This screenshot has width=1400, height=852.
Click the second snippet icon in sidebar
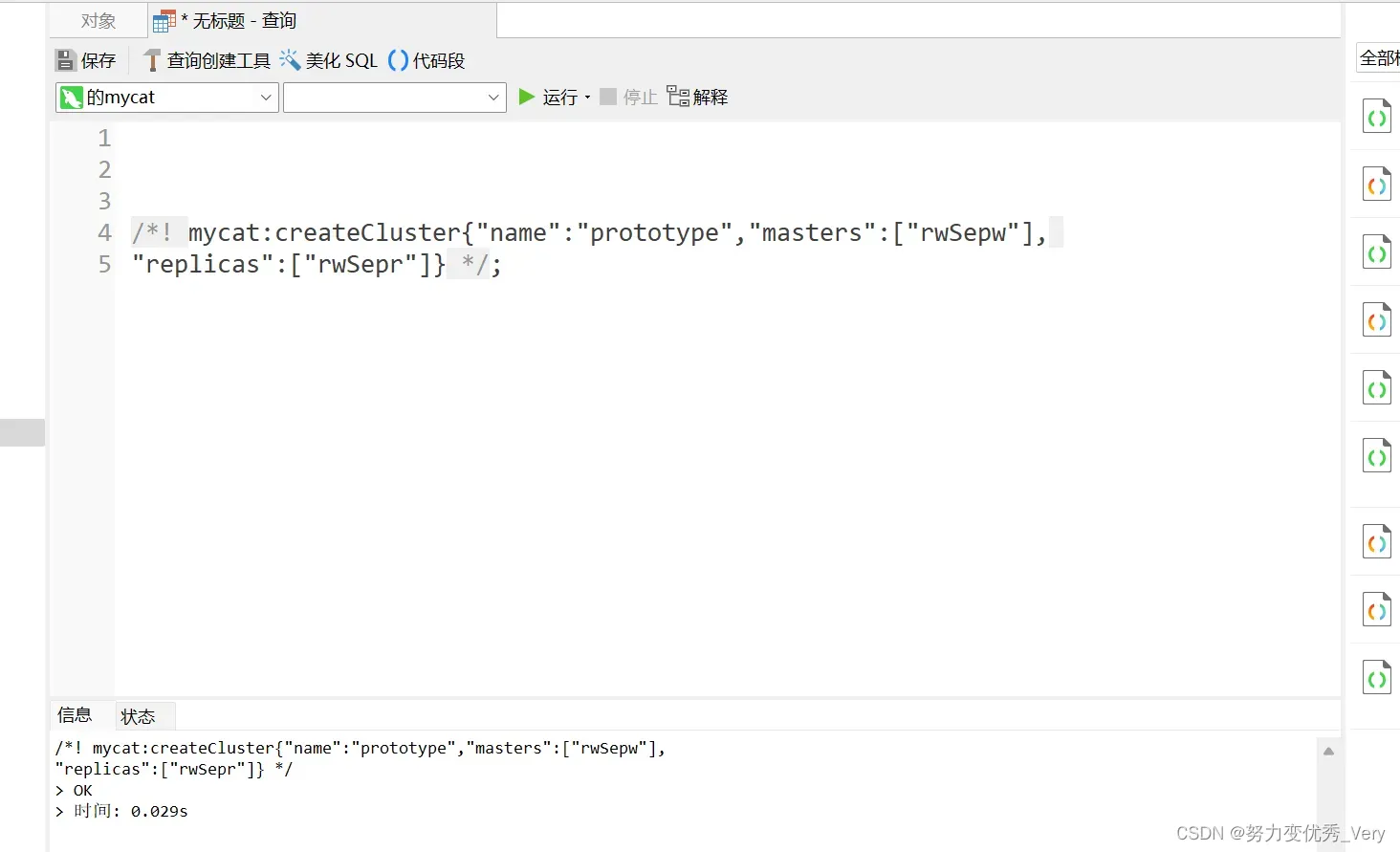[x=1377, y=185]
